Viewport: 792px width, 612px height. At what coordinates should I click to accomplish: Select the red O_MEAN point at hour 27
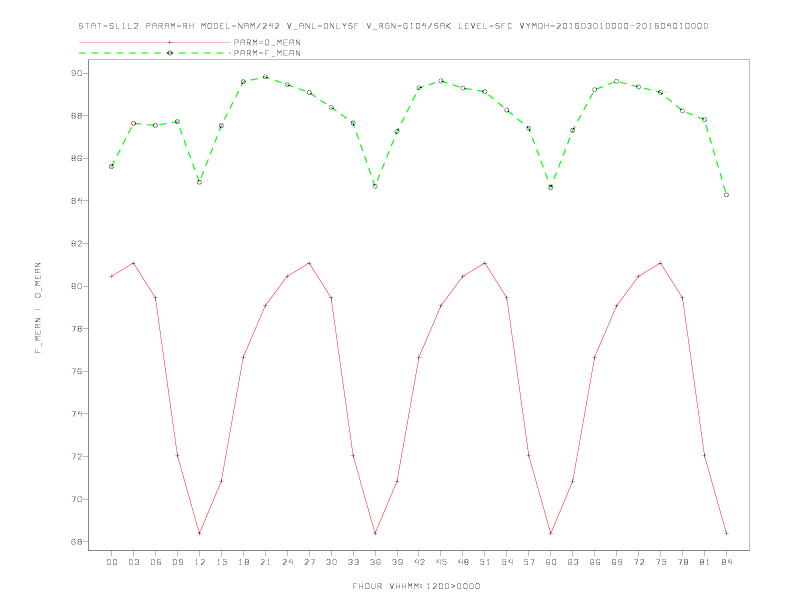click(x=309, y=263)
